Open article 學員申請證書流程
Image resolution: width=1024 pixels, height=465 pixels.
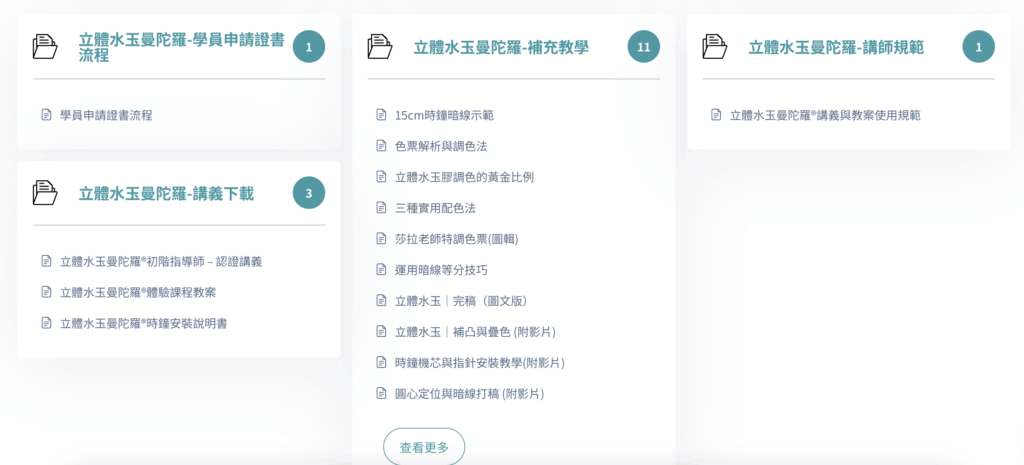tap(106, 115)
